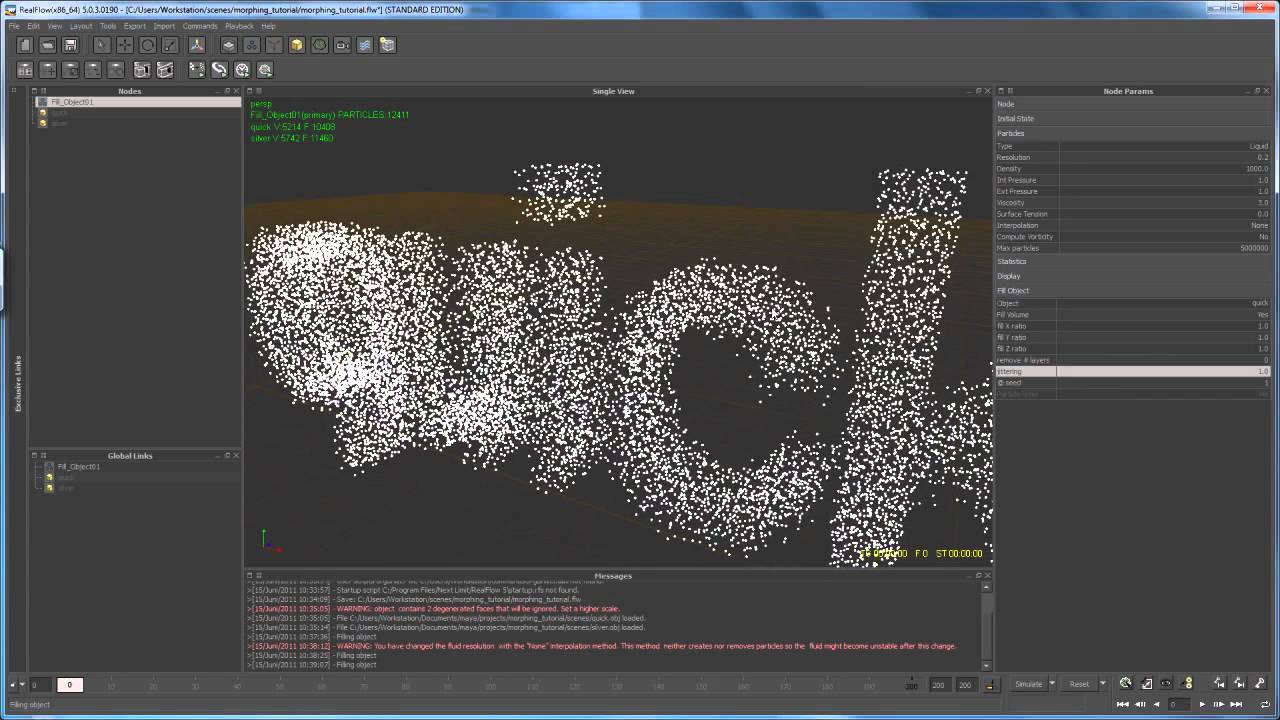Toggle Compute Vorticity value No
The height and width of the screenshot is (720, 1280).
tap(1164, 237)
